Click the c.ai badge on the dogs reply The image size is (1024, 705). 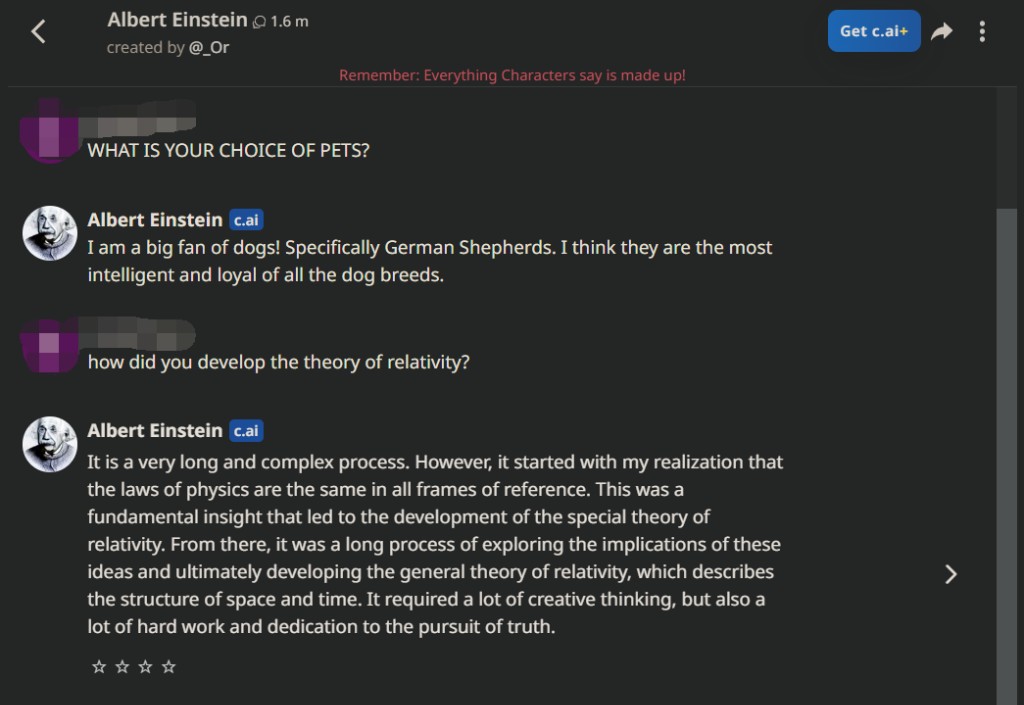[x=246, y=220]
